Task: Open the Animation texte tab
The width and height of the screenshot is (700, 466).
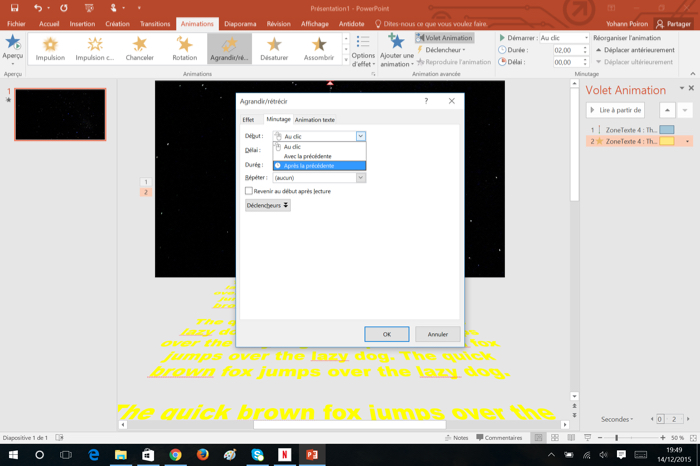Action: [x=315, y=120]
